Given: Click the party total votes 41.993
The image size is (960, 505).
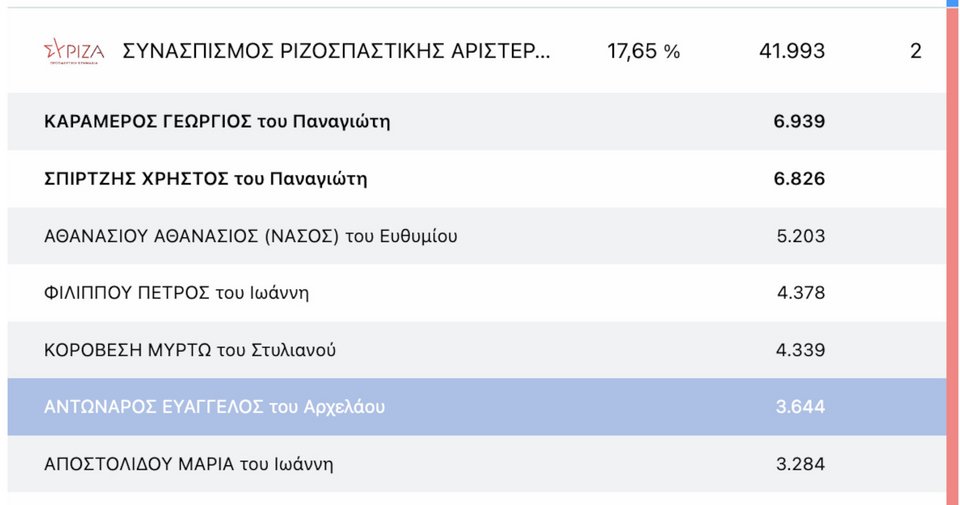Looking at the screenshot, I should (x=792, y=51).
